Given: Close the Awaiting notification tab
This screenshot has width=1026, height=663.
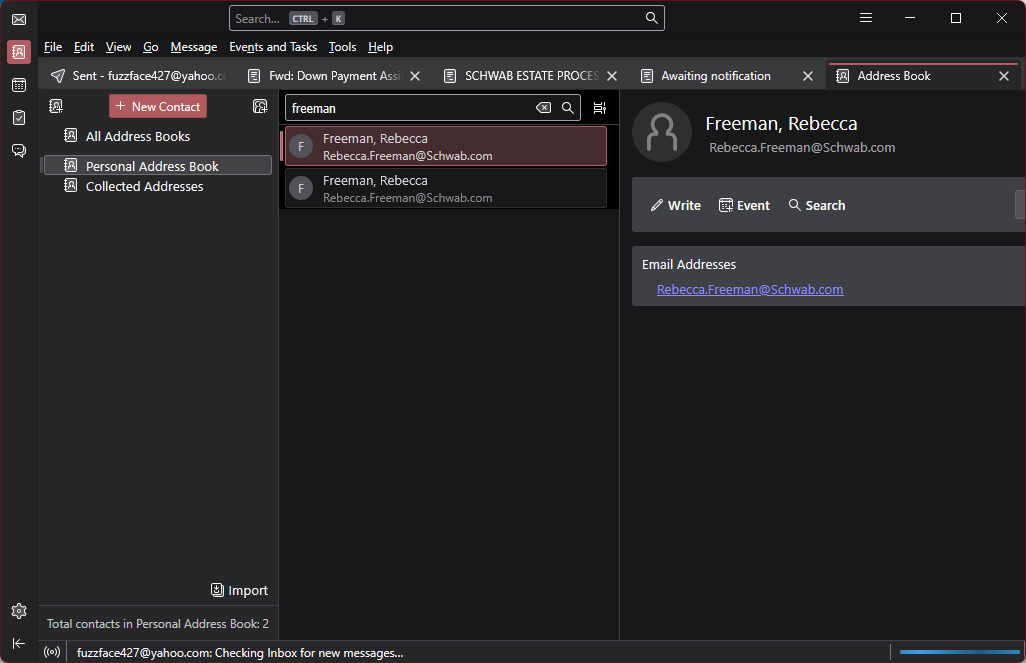Looking at the screenshot, I should click(808, 76).
